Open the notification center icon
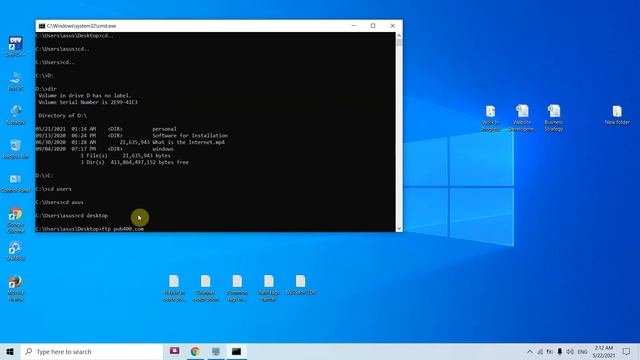Image resolution: width=640 pixels, height=360 pixels. click(x=627, y=351)
